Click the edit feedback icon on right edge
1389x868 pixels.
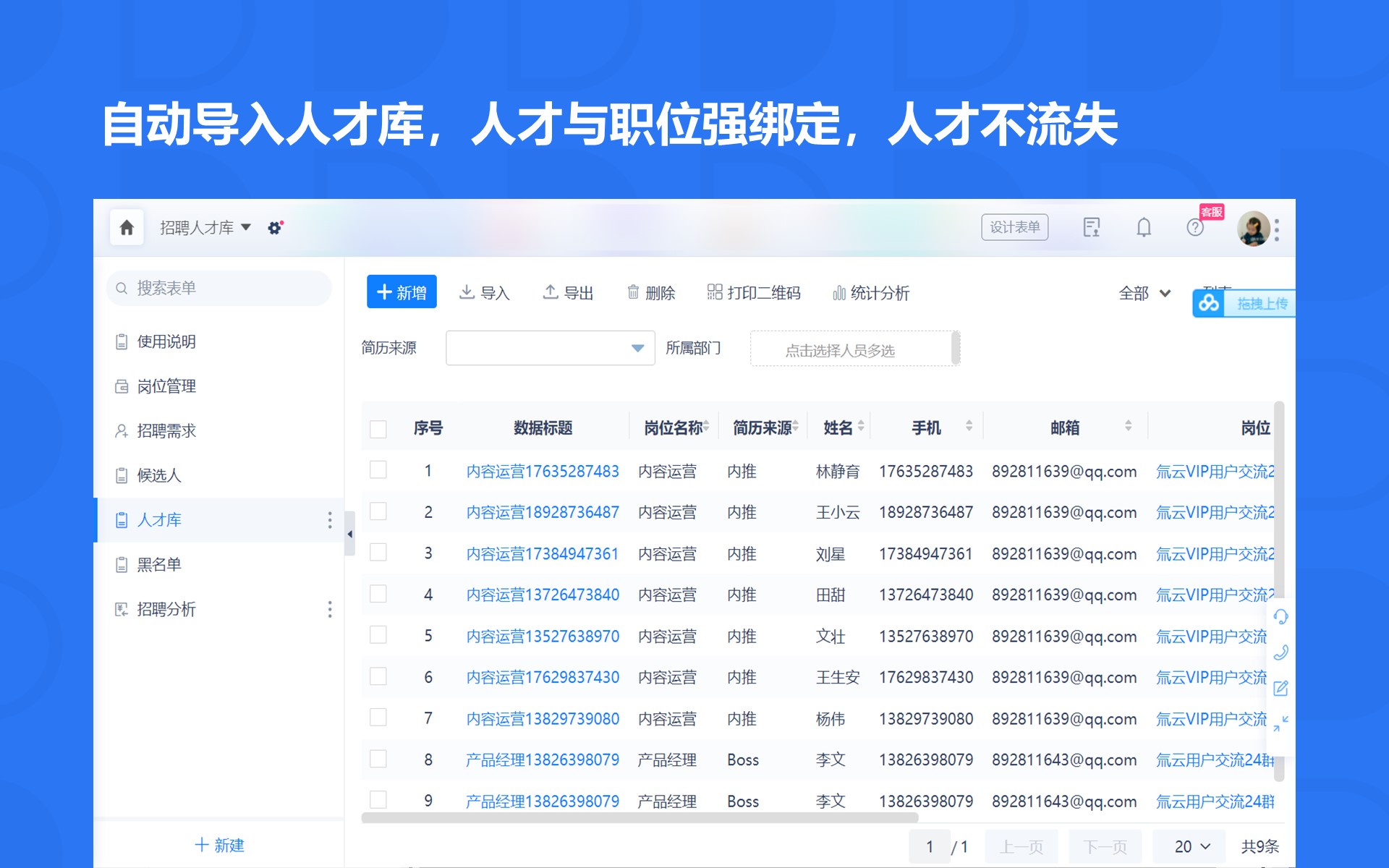1280,688
